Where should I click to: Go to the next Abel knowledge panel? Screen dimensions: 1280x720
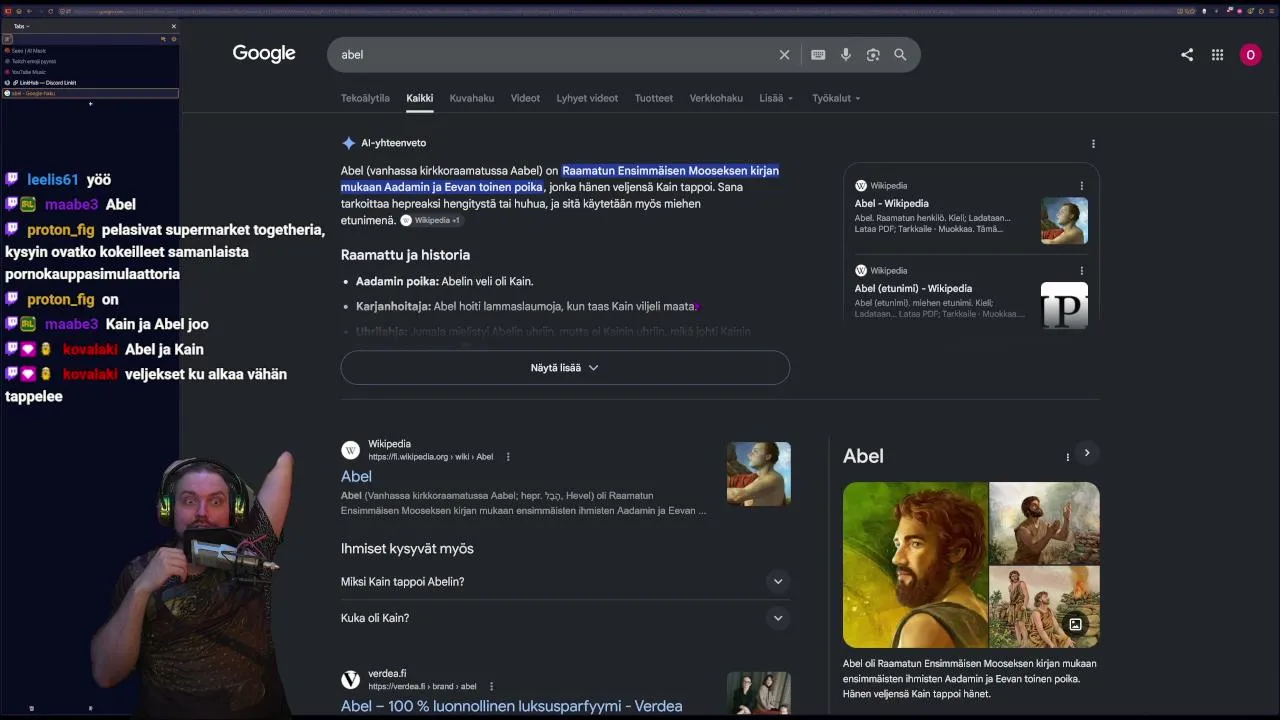pyautogui.click(x=1087, y=453)
